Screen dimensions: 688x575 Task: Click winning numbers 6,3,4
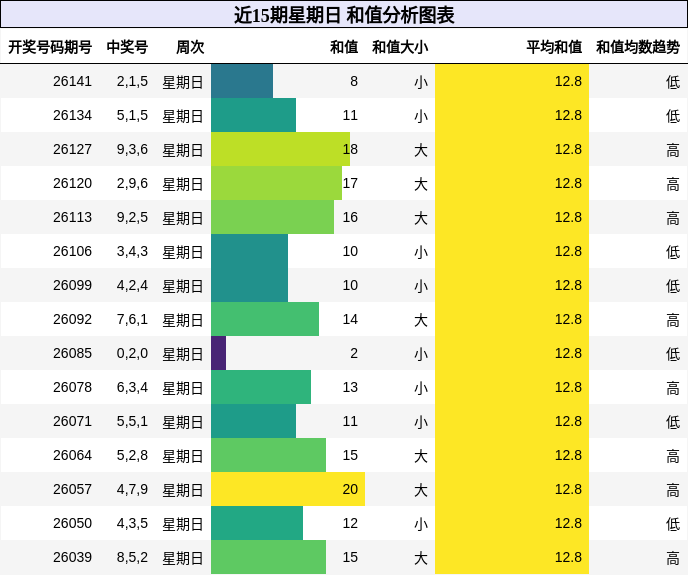coord(132,387)
